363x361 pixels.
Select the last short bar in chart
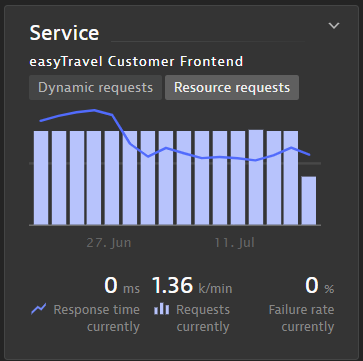pos(309,201)
